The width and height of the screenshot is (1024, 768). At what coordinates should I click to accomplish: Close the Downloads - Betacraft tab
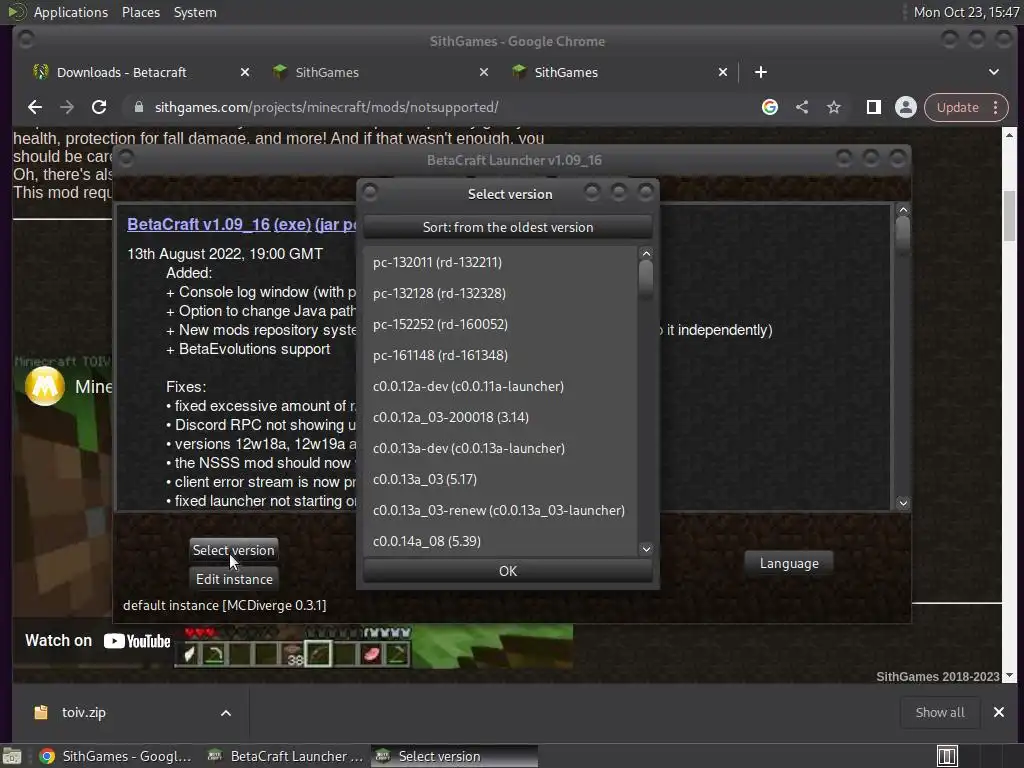tap(245, 72)
